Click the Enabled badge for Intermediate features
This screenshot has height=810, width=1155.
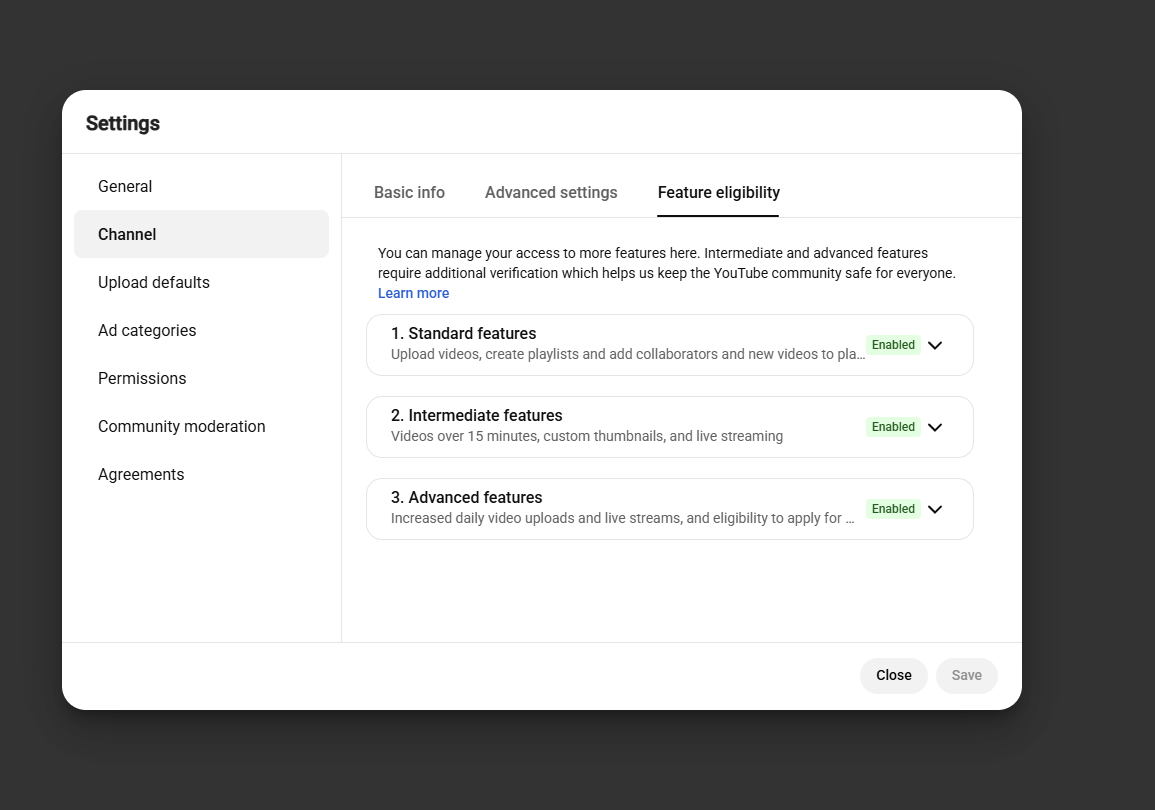tap(893, 427)
